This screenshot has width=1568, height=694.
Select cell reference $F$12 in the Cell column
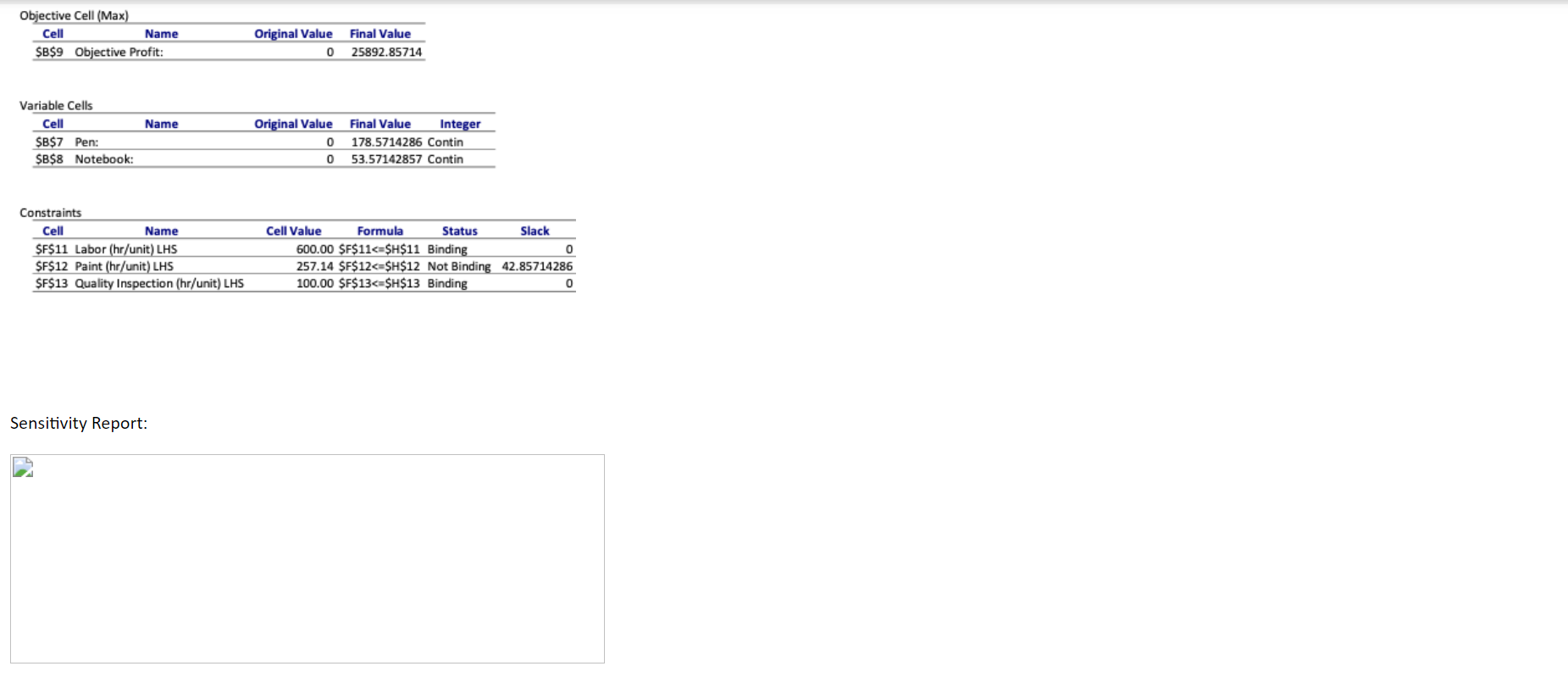(x=52, y=266)
